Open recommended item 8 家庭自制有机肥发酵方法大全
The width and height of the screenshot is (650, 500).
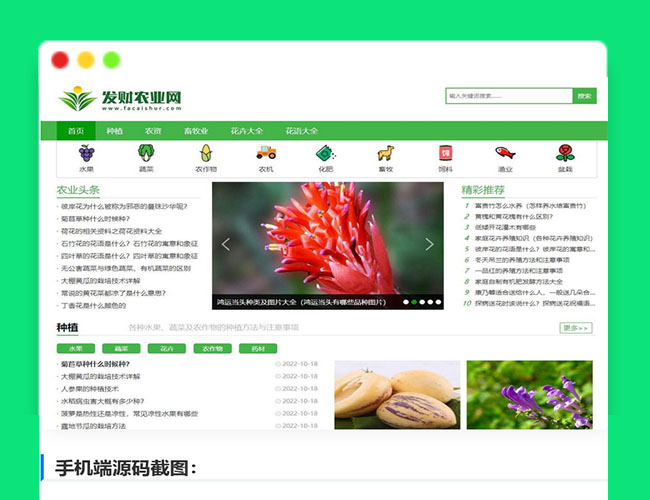click(519, 282)
